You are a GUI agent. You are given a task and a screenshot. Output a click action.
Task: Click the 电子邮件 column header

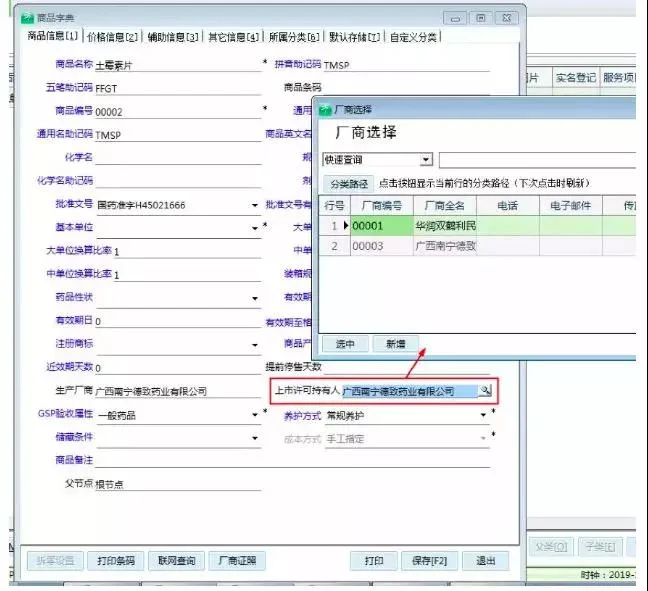point(571,205)
